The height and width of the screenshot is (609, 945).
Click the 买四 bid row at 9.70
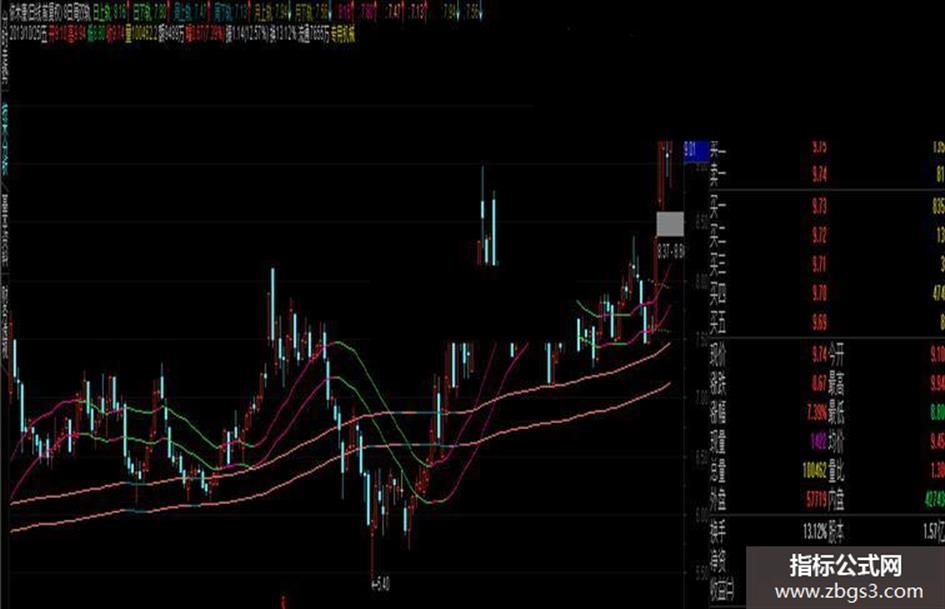point(826,294)
